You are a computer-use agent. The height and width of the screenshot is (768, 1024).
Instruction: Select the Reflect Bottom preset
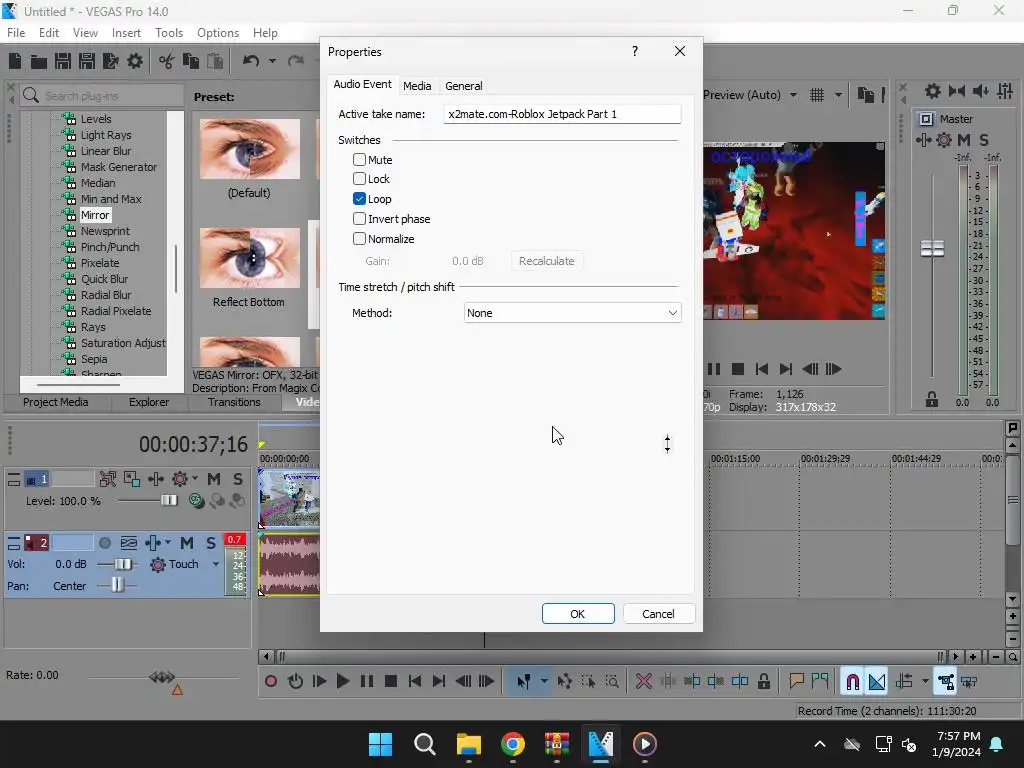(249, 266)
